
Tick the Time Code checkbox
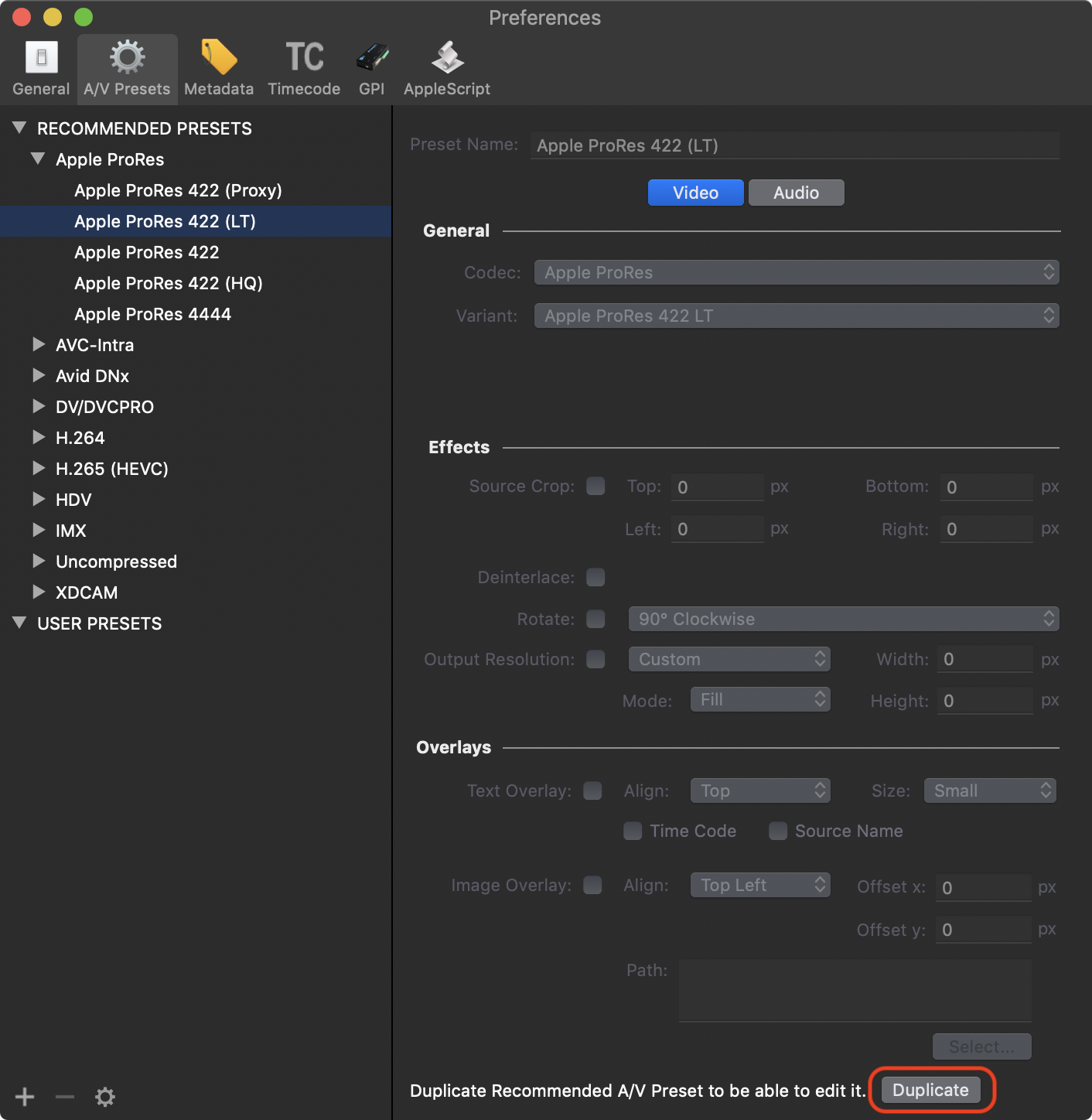pyautogui.click(x=633, y=831)
